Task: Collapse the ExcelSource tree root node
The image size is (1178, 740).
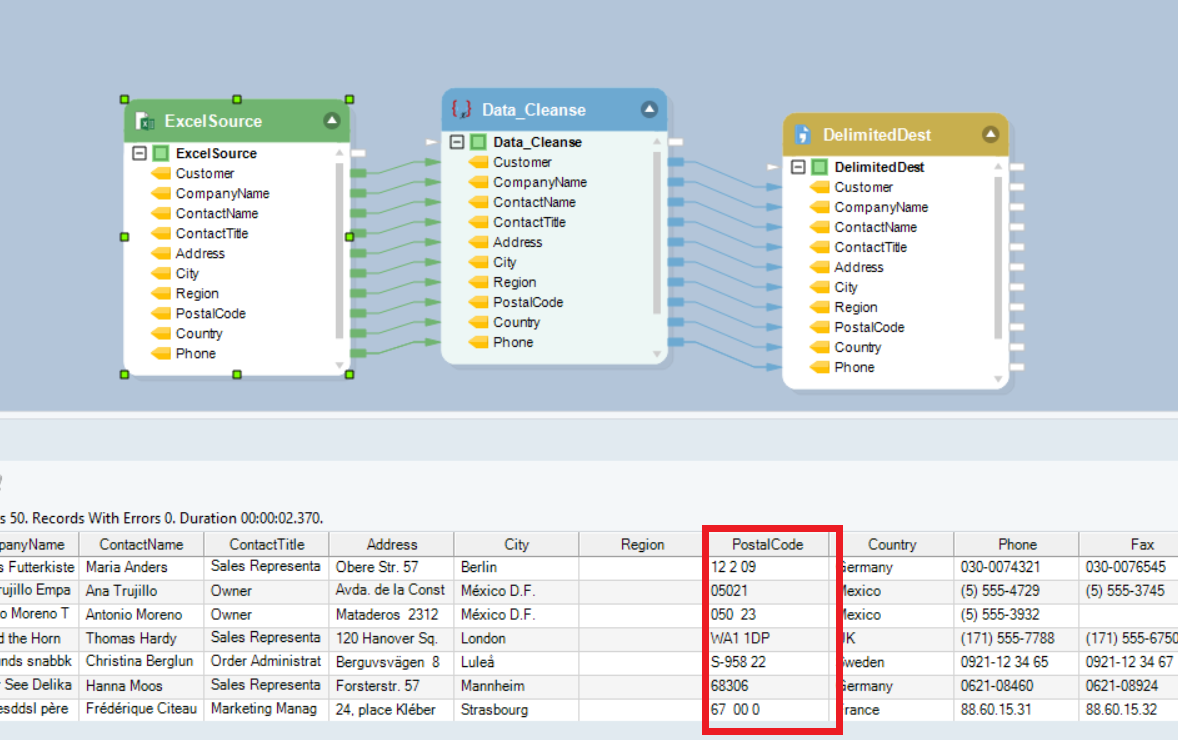Action: [x=139, y=153]
